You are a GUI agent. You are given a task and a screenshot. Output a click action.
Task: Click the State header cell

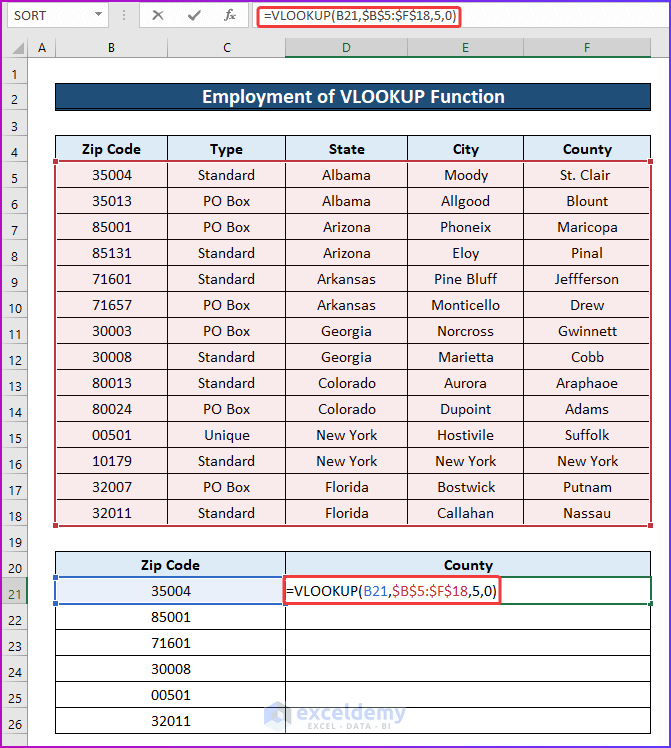coord(346,149)
